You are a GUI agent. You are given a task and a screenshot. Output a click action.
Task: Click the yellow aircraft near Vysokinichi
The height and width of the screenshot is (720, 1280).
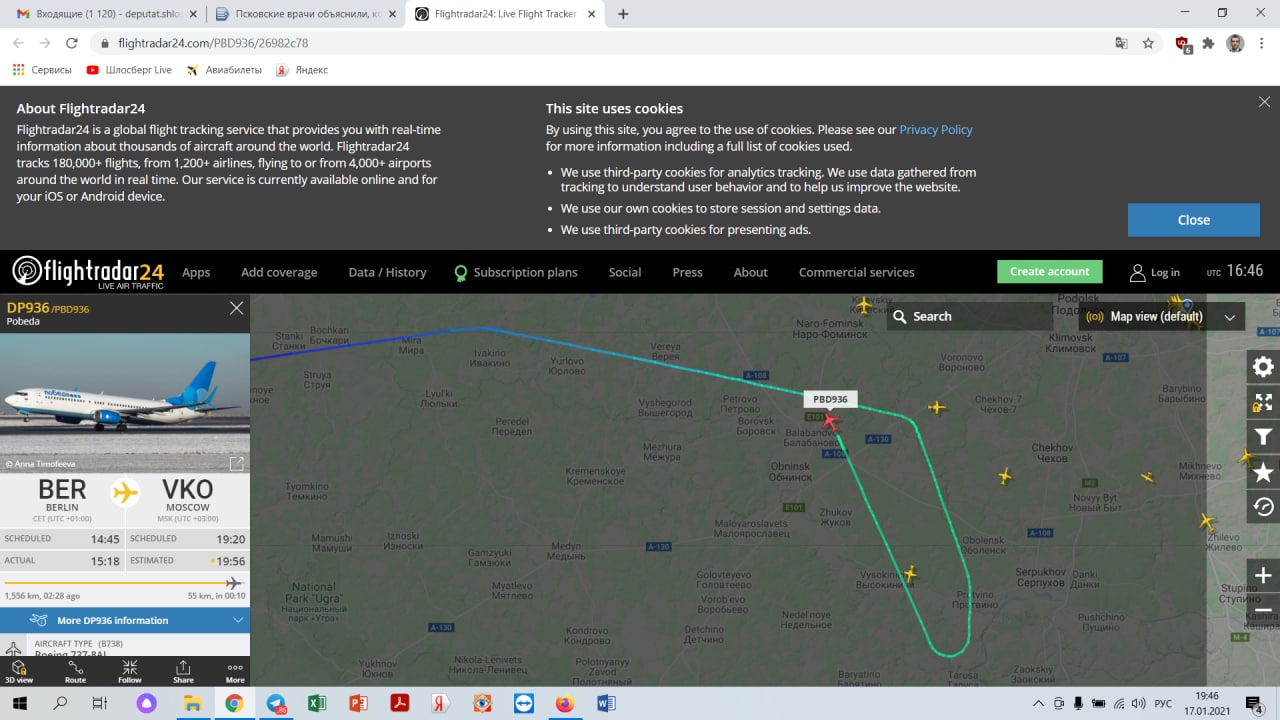point(910,573)
